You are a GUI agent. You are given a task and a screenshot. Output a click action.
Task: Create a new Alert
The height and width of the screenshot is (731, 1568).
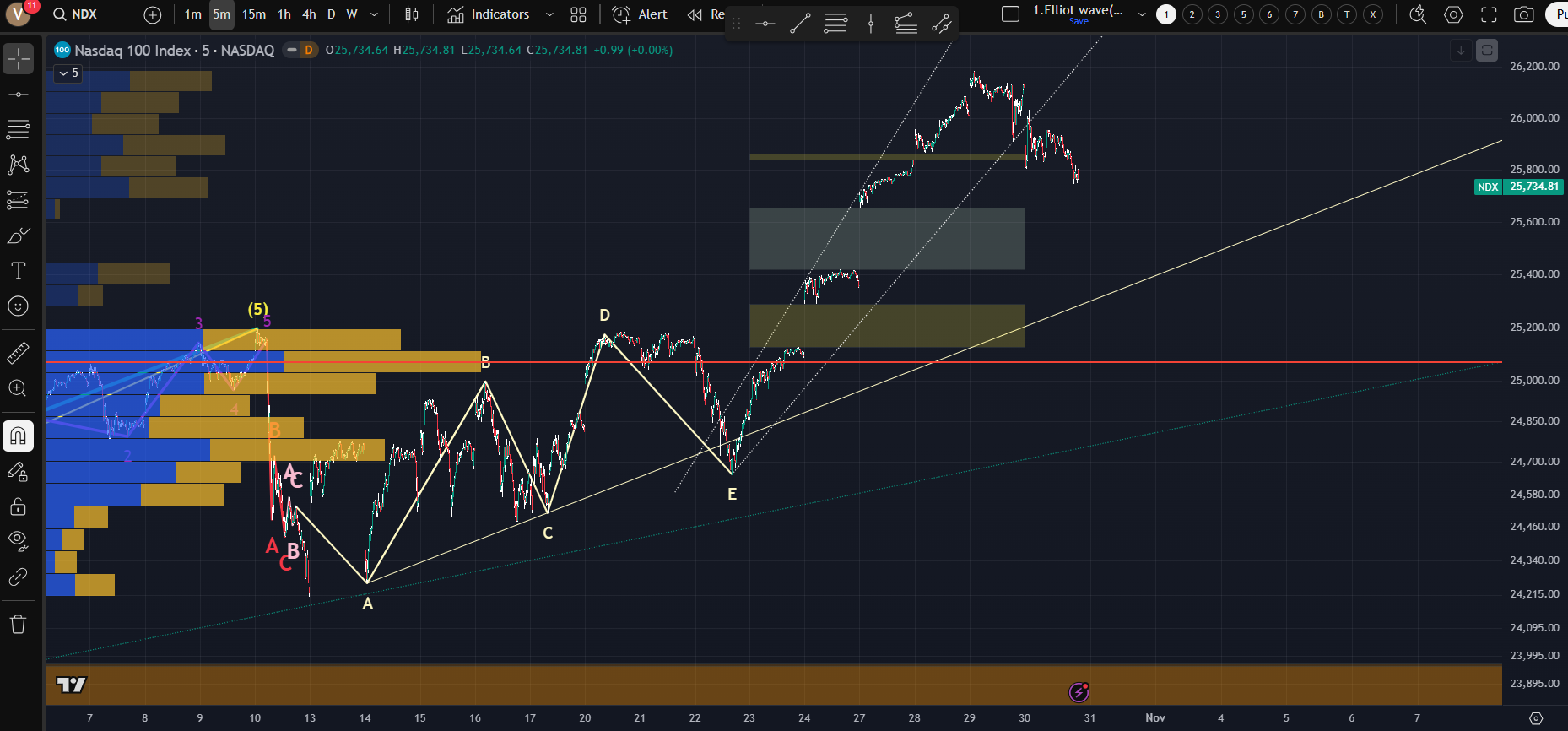click(640, 14)
